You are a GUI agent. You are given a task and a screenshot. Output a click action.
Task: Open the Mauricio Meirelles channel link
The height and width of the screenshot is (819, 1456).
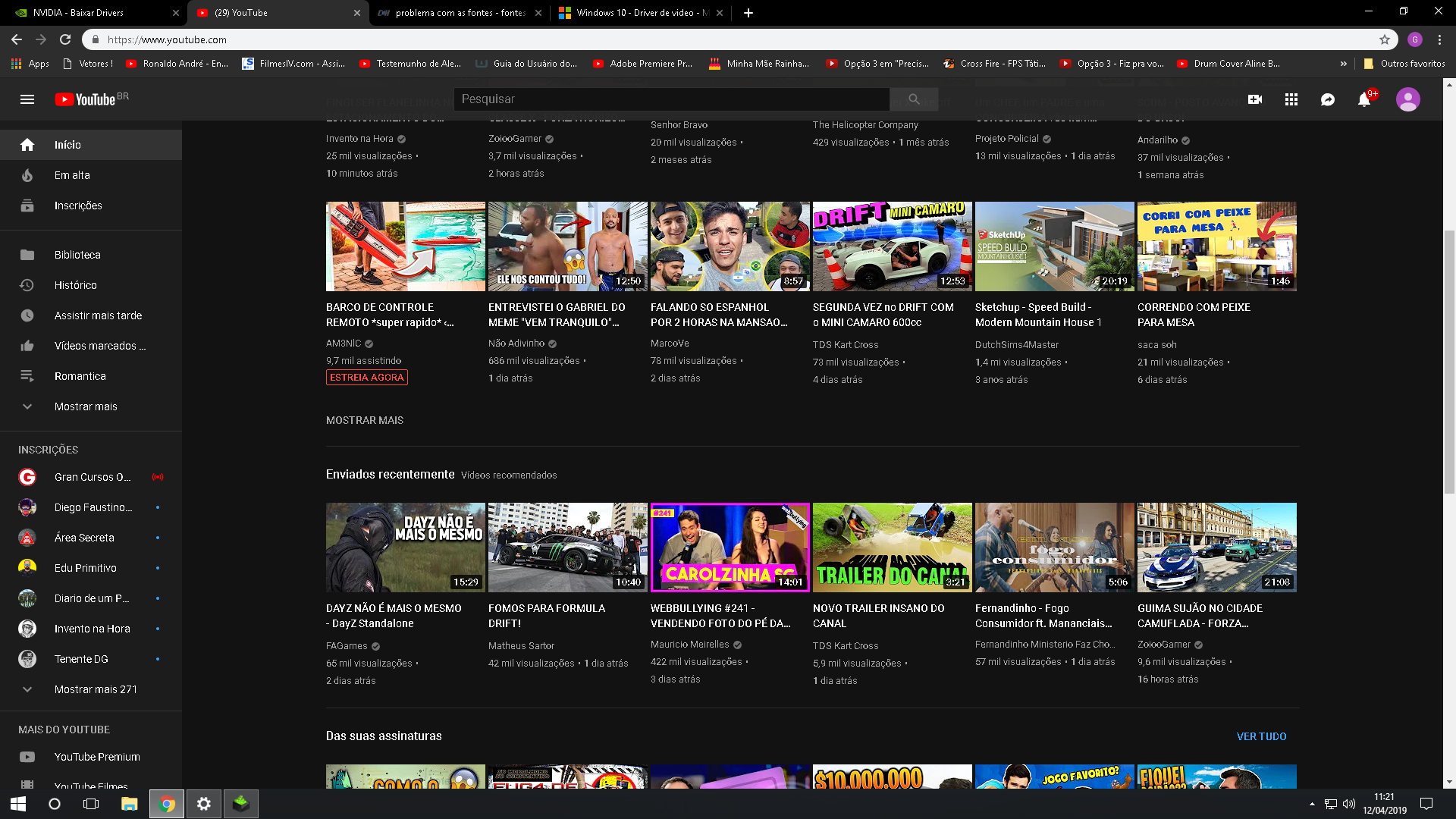tap(689, 645)
